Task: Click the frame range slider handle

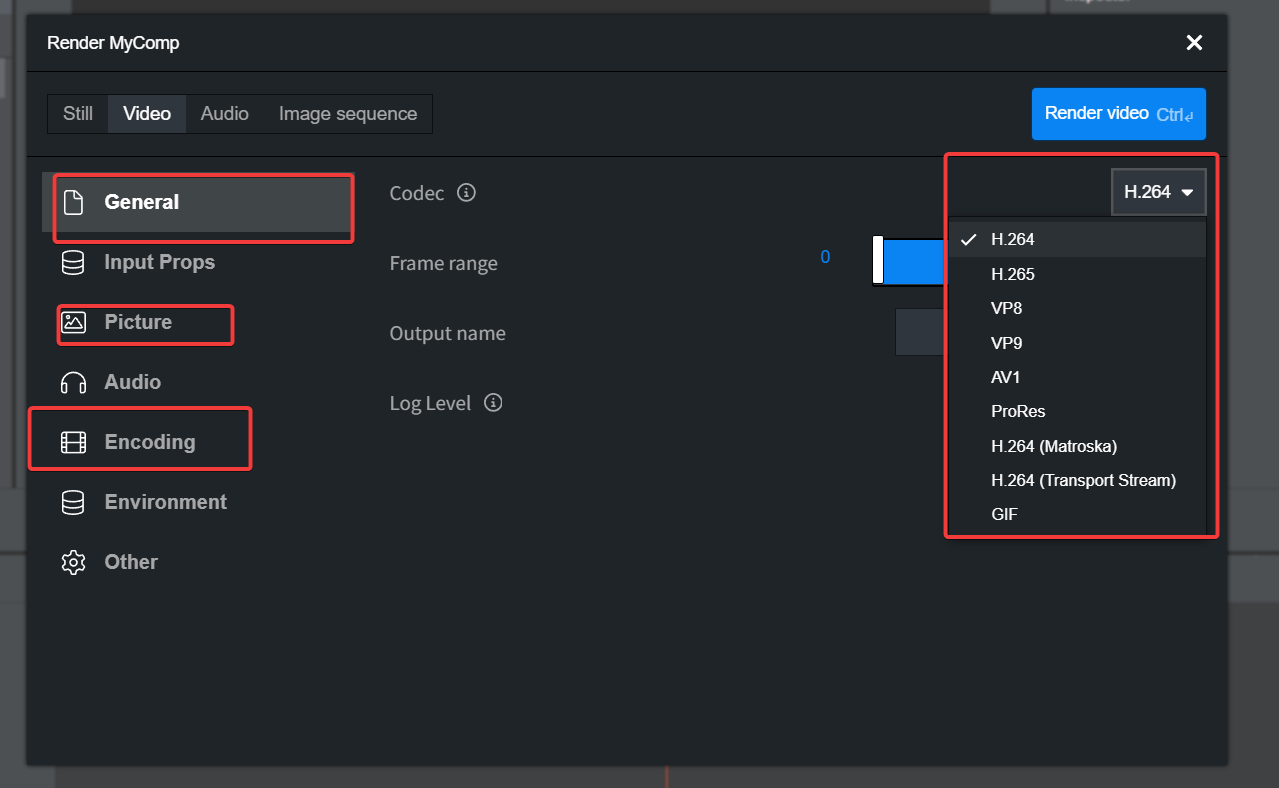Action: coord(878,260)
